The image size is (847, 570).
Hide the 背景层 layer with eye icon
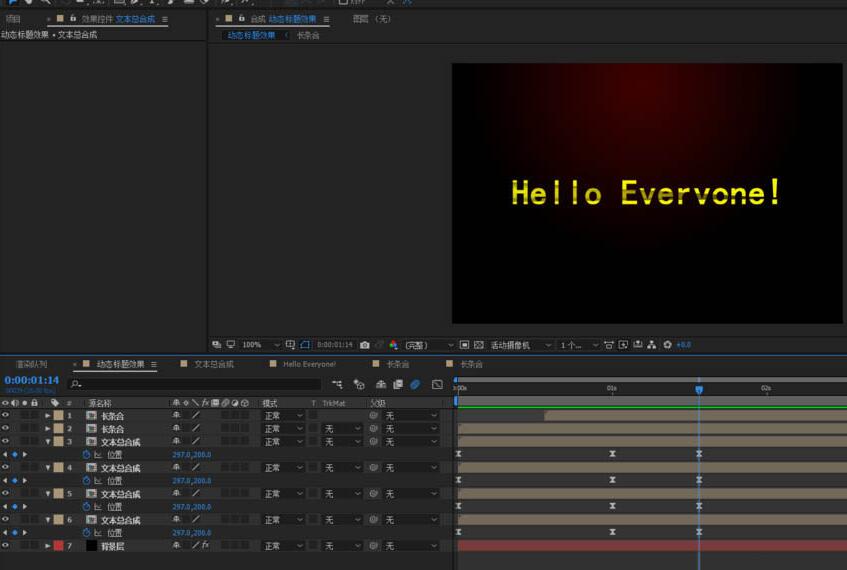(5, 546)
